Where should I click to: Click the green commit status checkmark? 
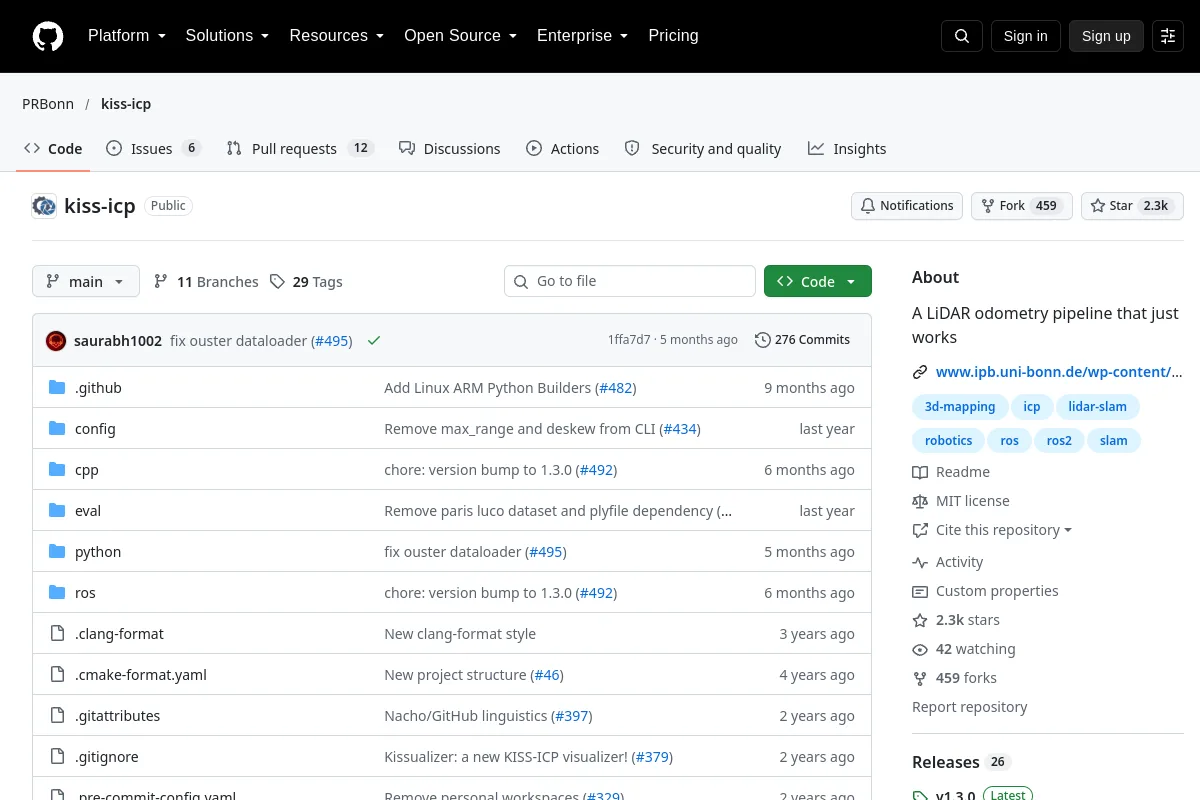(x=374, y=341)
